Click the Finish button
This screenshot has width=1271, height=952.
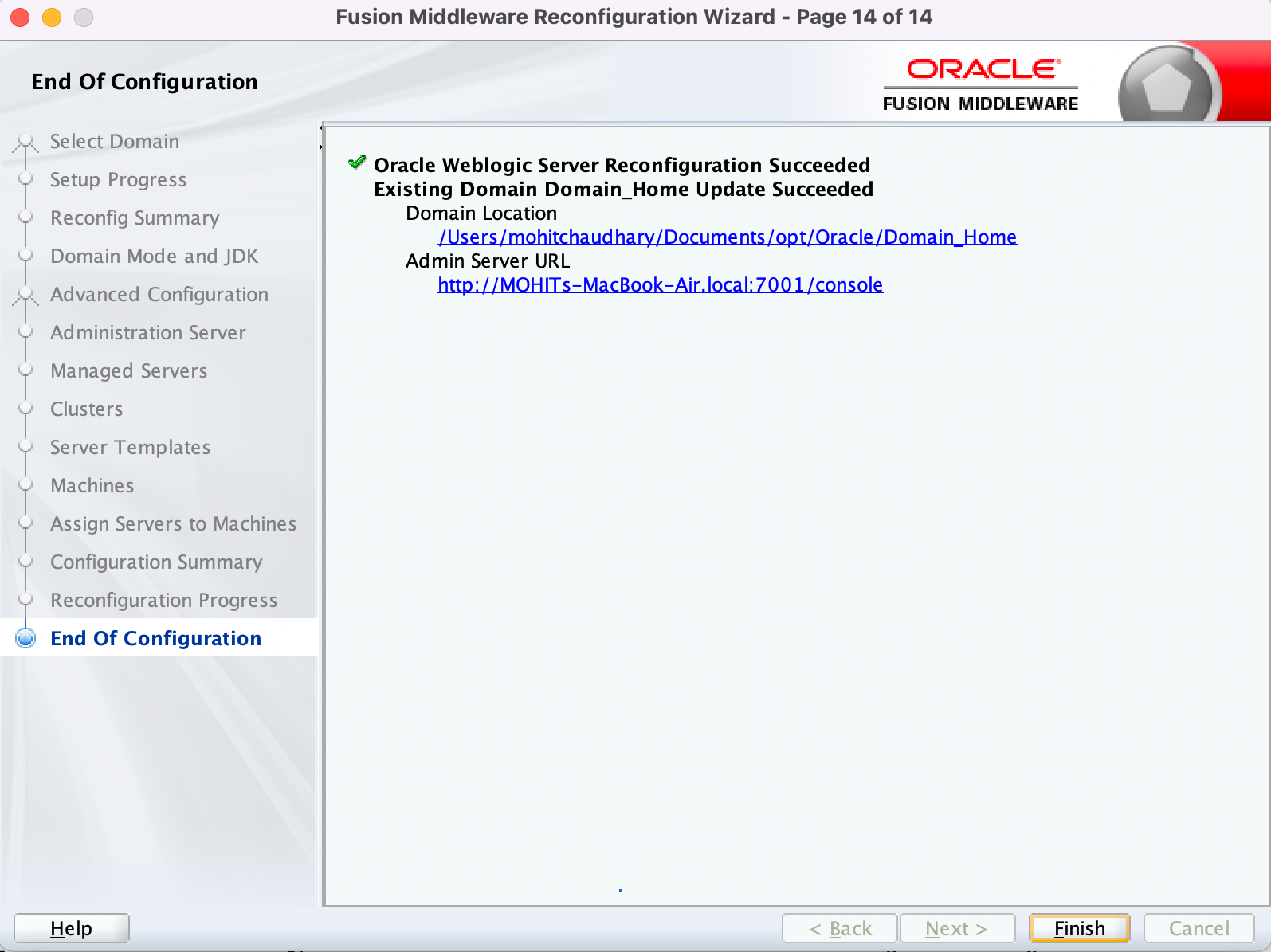(1079, 928)
